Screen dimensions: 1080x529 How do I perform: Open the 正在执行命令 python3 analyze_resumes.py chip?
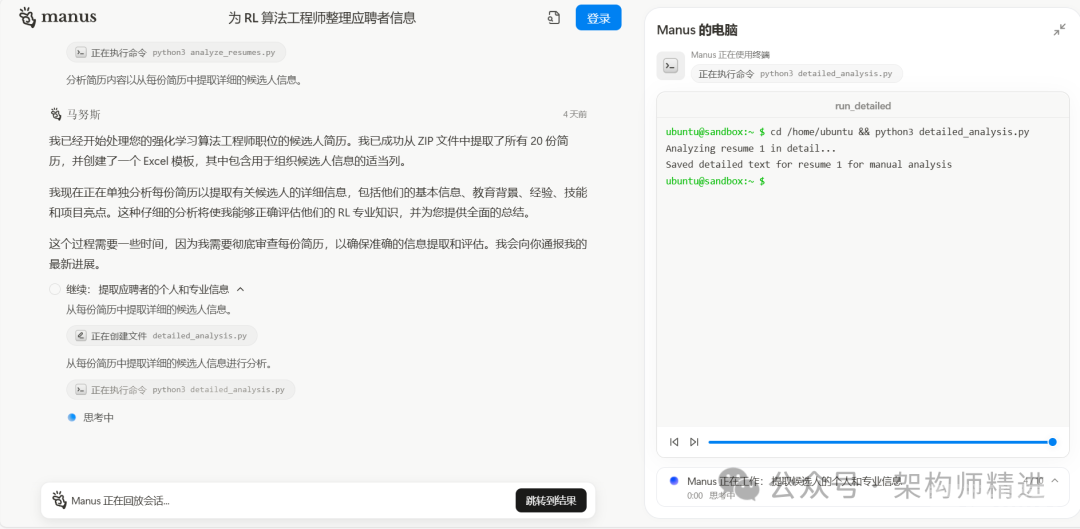[176, 52]
